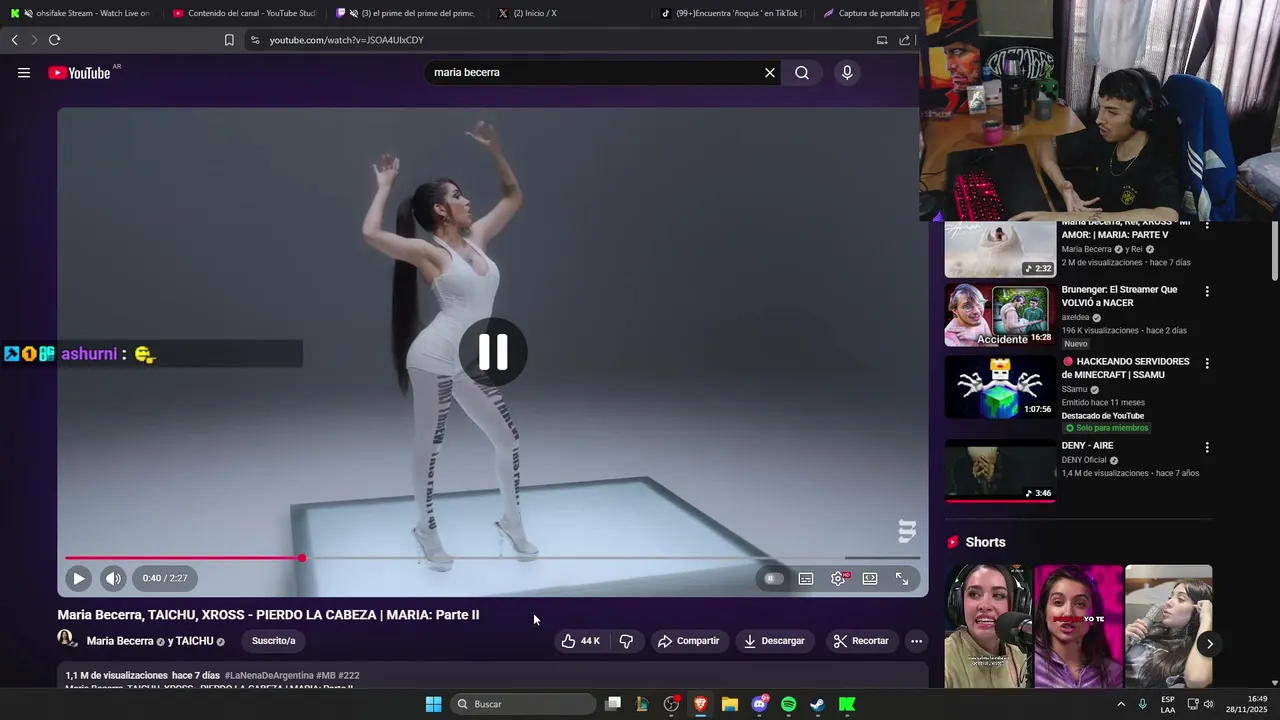Open the Kick app on the taskbar
The width and height of the screenshot is (1280, 720).
(x=847, y=704)
